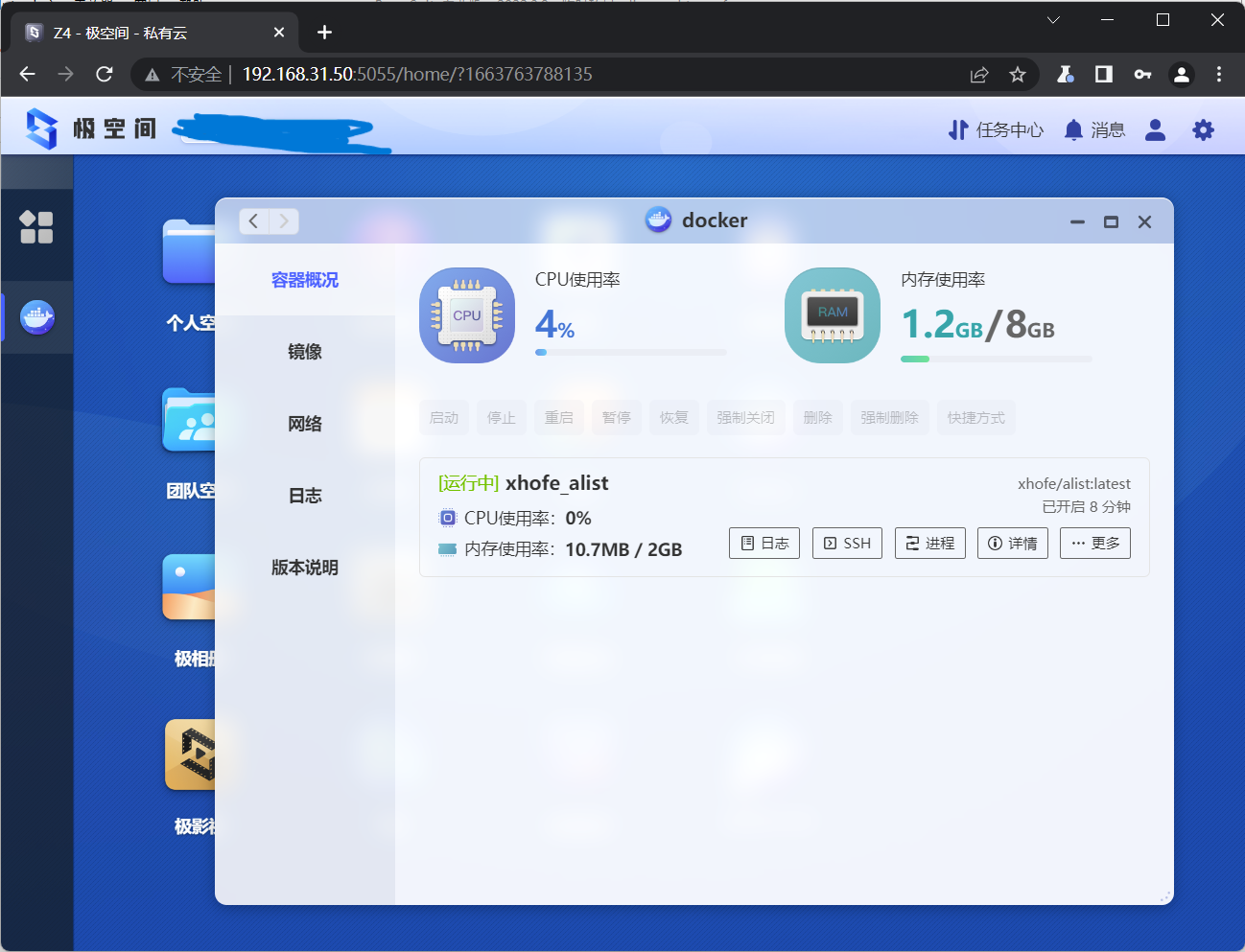
Task: Click 暂停 button
Action: (x=617, y=417)
